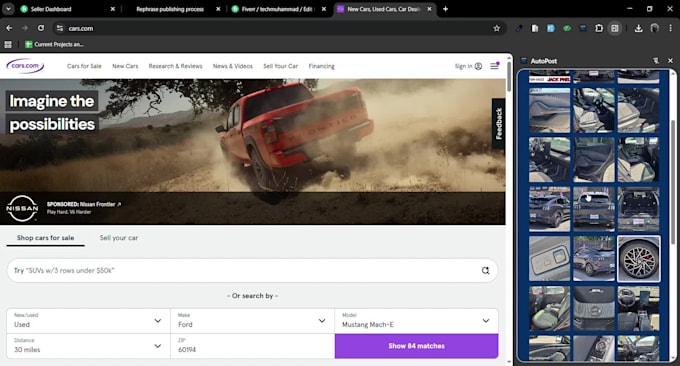Open the extensions puzzle icon
The height and width of the screenshot is (366, 680).
[x=599, y=28]
